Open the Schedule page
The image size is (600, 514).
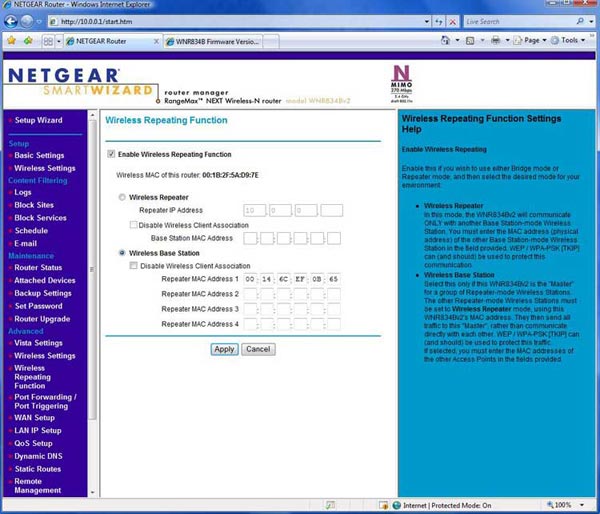31,231
